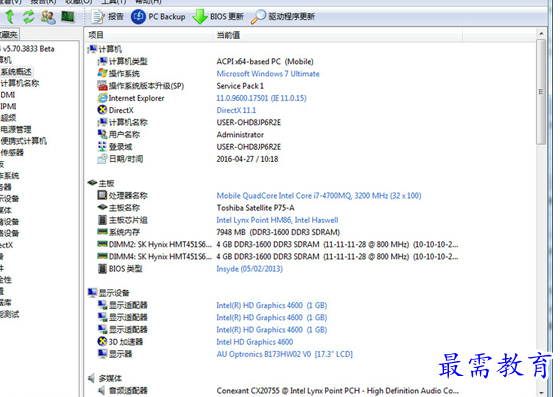Click the 3D 加速器 Intel HD Graphics link
Screen dimensions: 560x397
click(255, 342)
